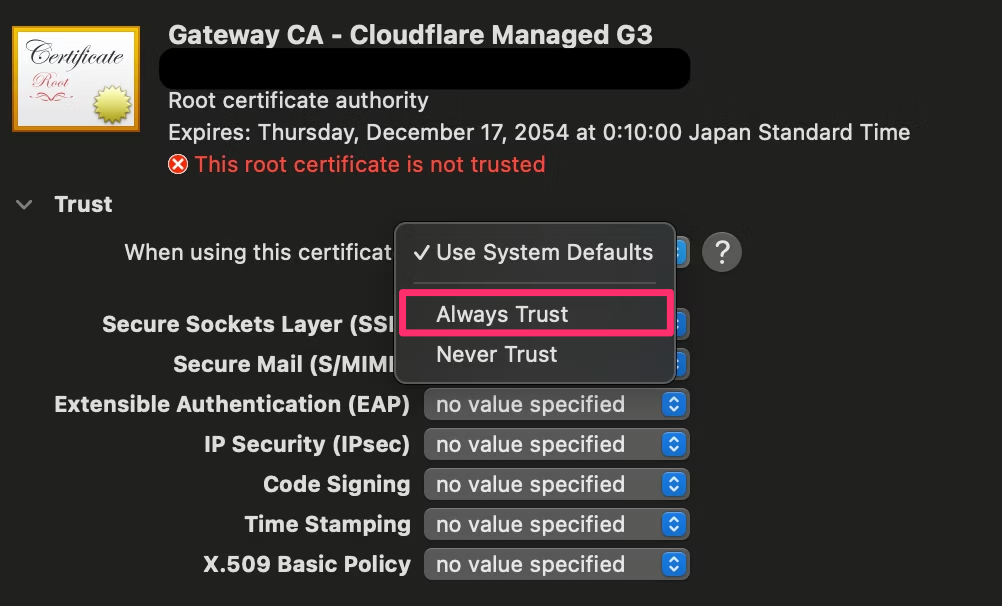Click the not trusted warning text
The height and width of the screenshot is (606, 1002).
point(370,164)
